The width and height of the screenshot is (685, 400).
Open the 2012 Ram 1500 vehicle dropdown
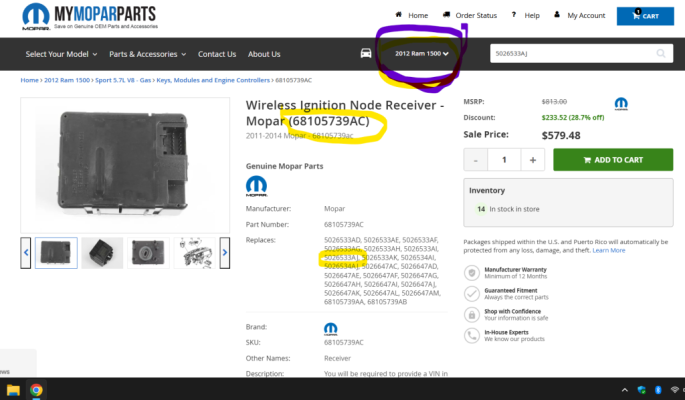(422, 53)
